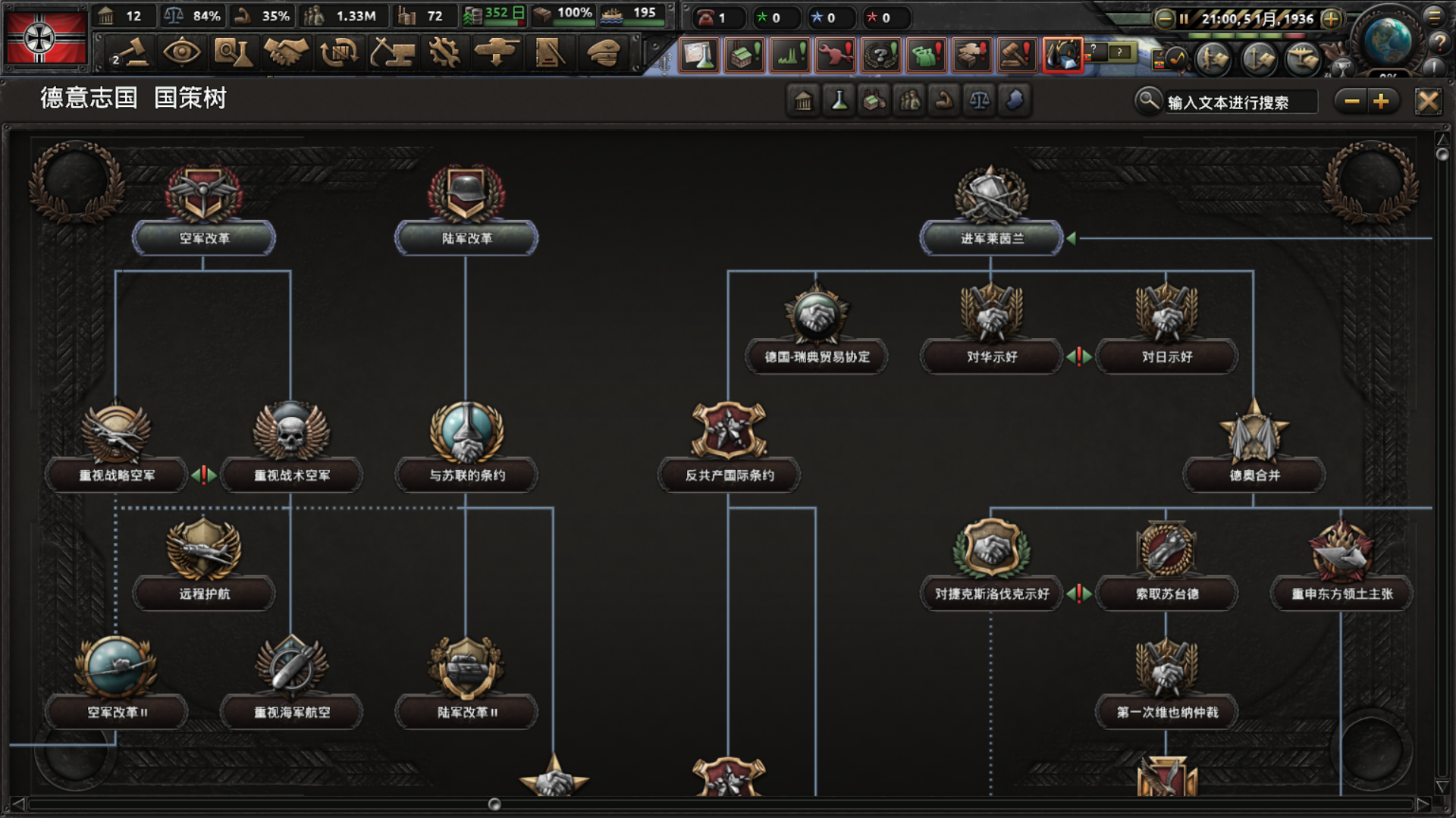Close the 国策树 focus tree window
Viewport: 1456px width, 818px height.
(x=1428, y=101)
